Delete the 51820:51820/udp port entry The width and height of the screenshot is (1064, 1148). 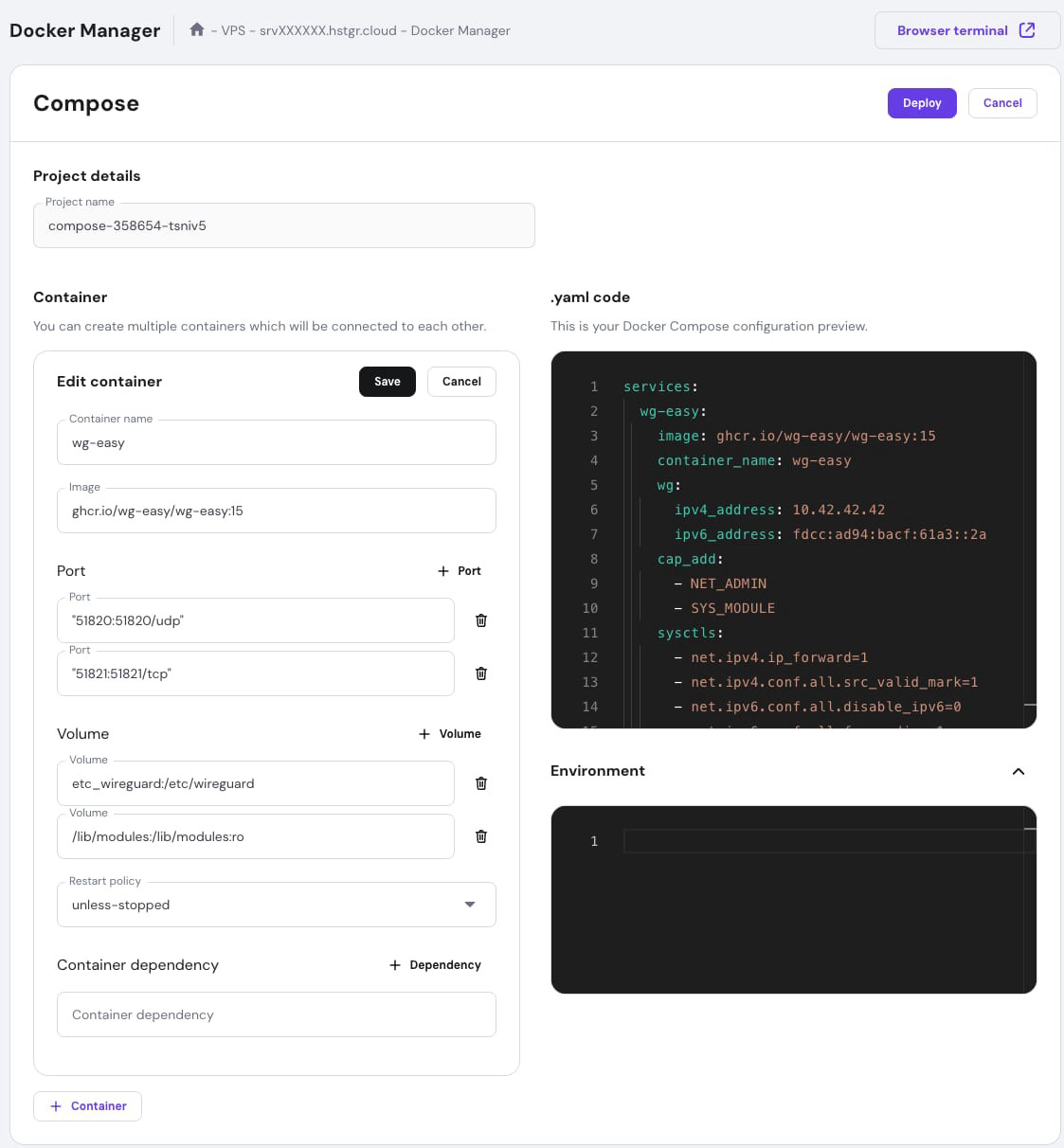[x=481, y=620]
